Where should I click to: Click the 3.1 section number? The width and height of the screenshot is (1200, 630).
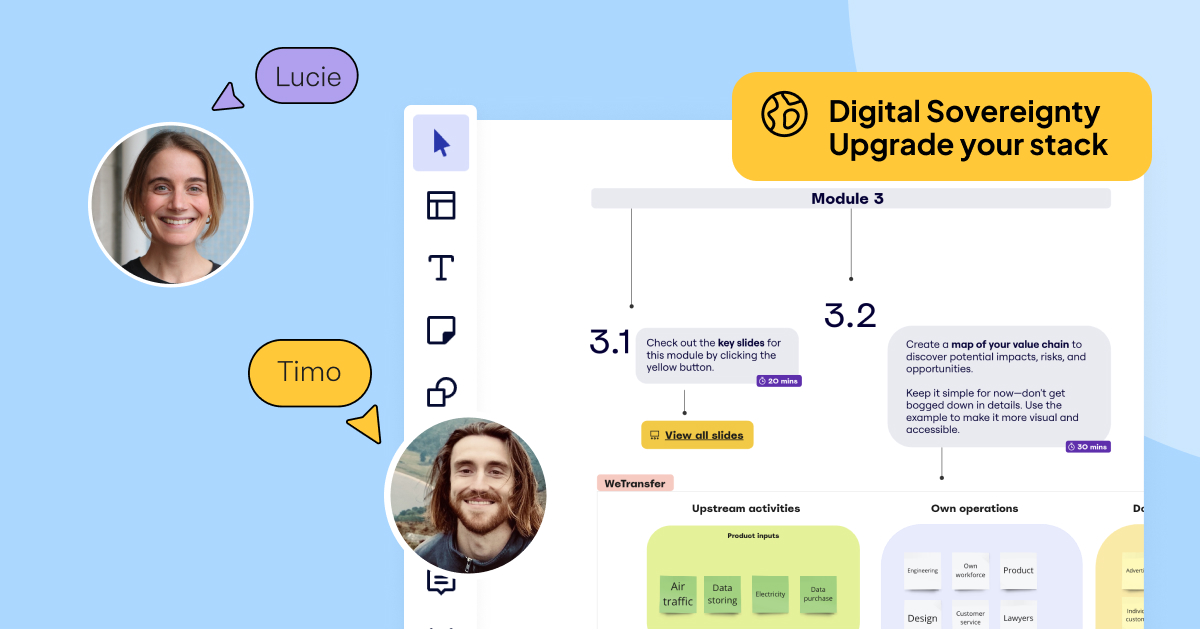(609, 342)
